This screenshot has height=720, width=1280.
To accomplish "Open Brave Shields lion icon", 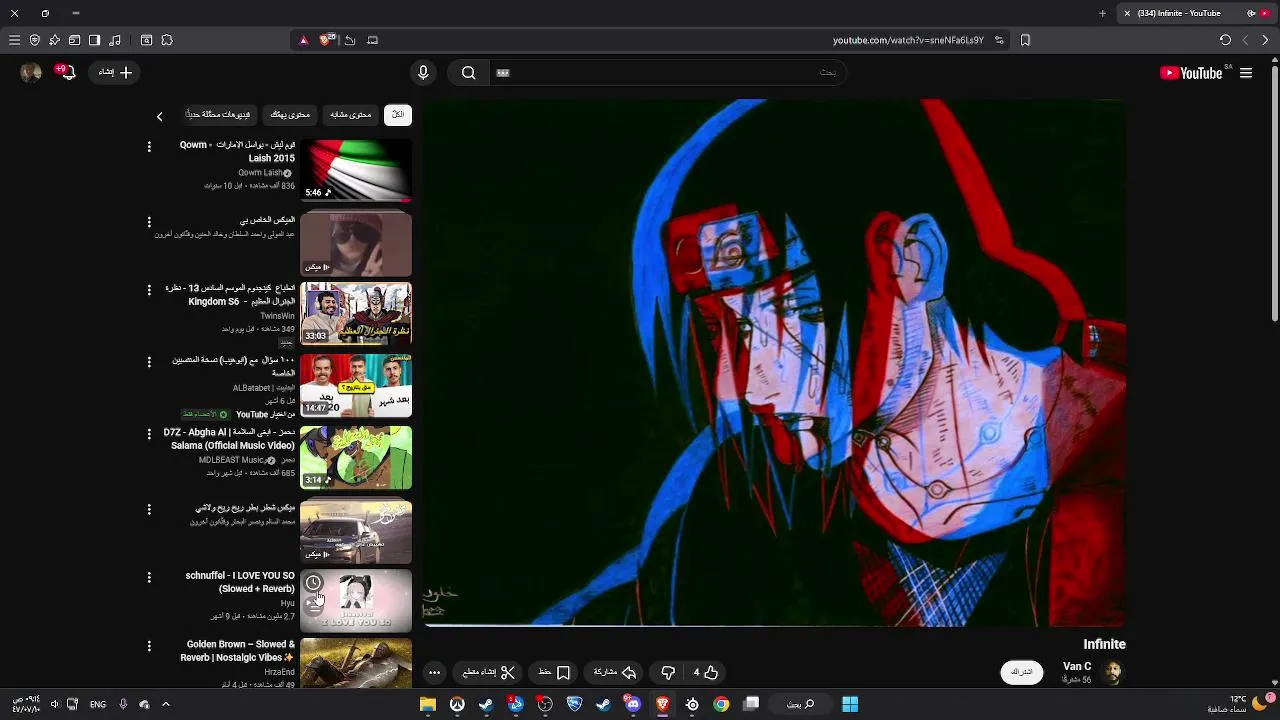I will point(325,40).
